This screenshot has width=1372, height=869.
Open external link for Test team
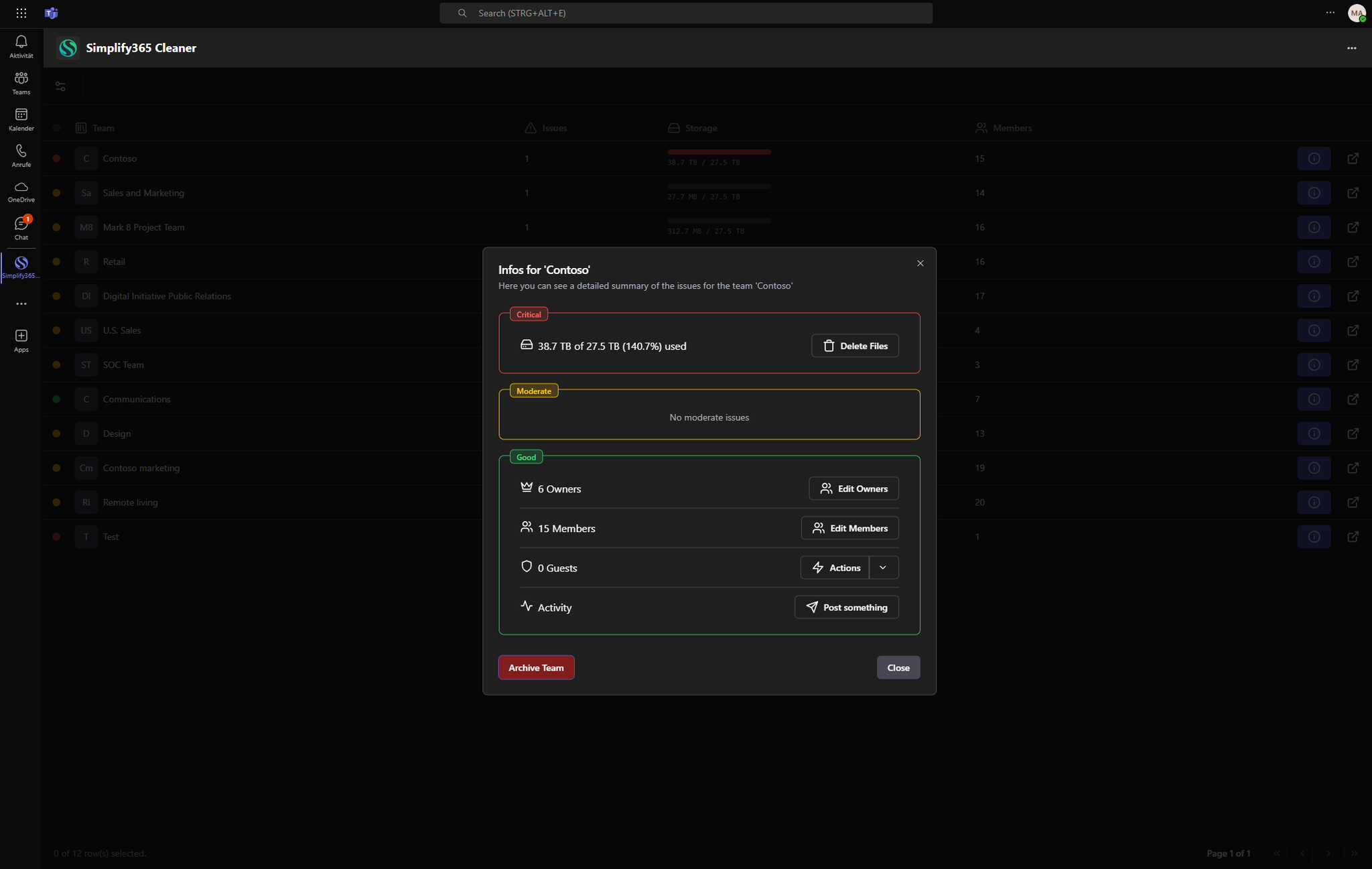(1353, 537)
